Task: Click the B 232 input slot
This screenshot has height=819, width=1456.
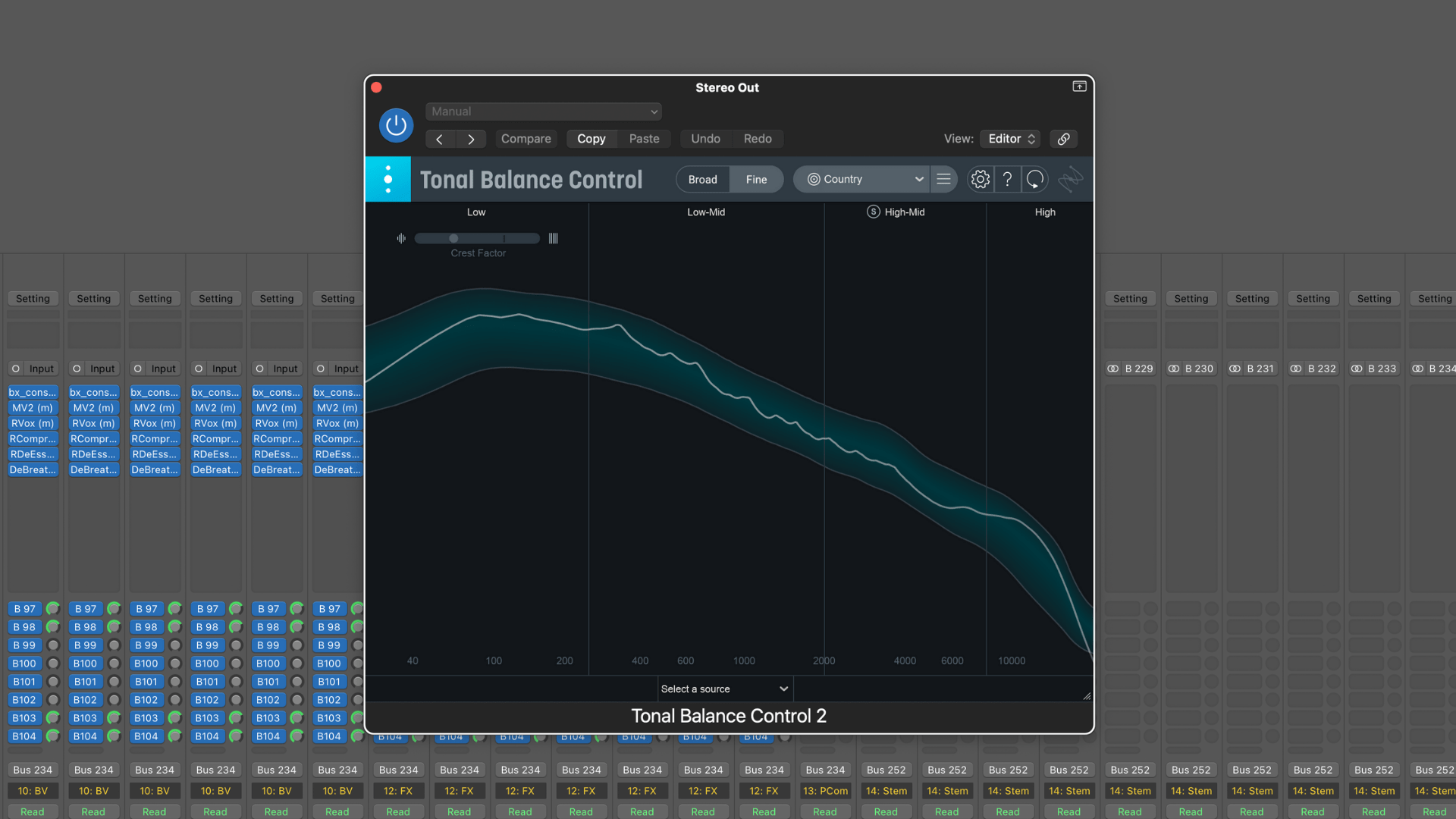Action: (x=1321, y=369)
